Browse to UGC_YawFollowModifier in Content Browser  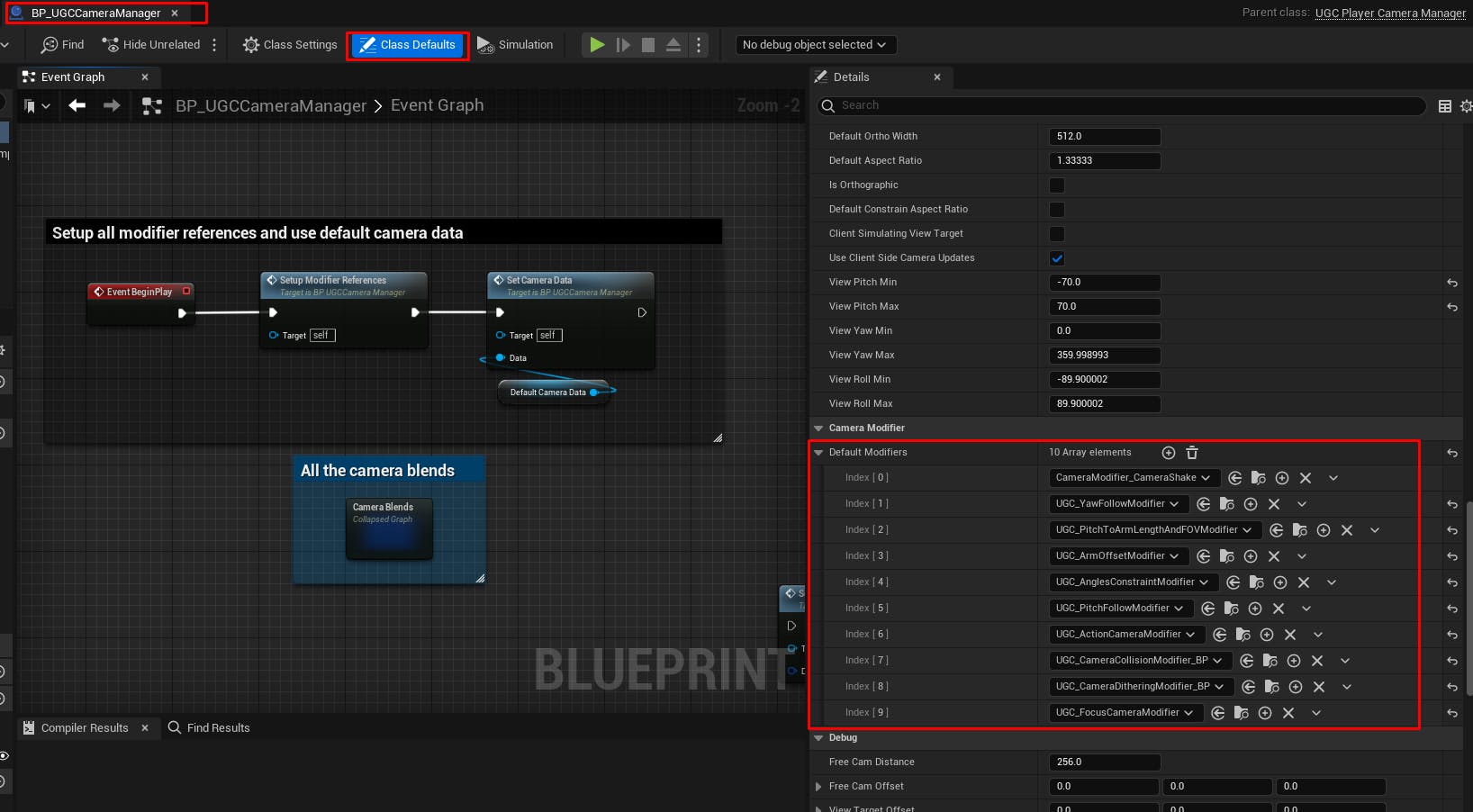(1227, 504)
